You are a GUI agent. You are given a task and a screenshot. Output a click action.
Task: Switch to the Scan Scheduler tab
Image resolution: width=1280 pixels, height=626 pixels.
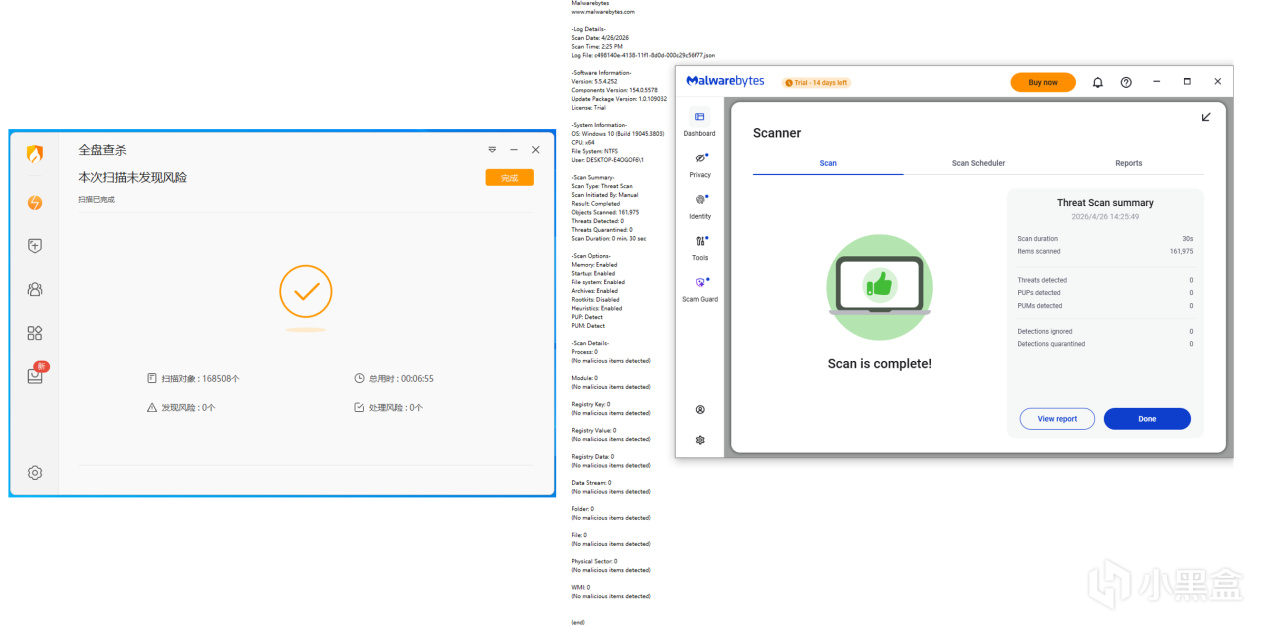pyautogui.click(x=978, y=163)
